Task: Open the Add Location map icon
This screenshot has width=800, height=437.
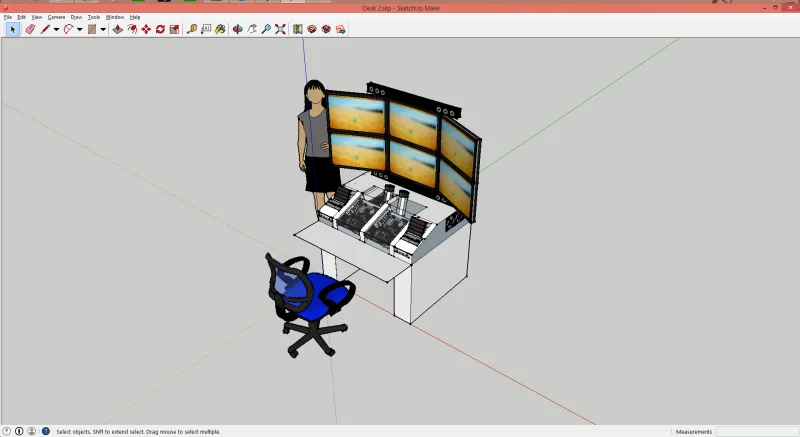Action: coord(298,29)
